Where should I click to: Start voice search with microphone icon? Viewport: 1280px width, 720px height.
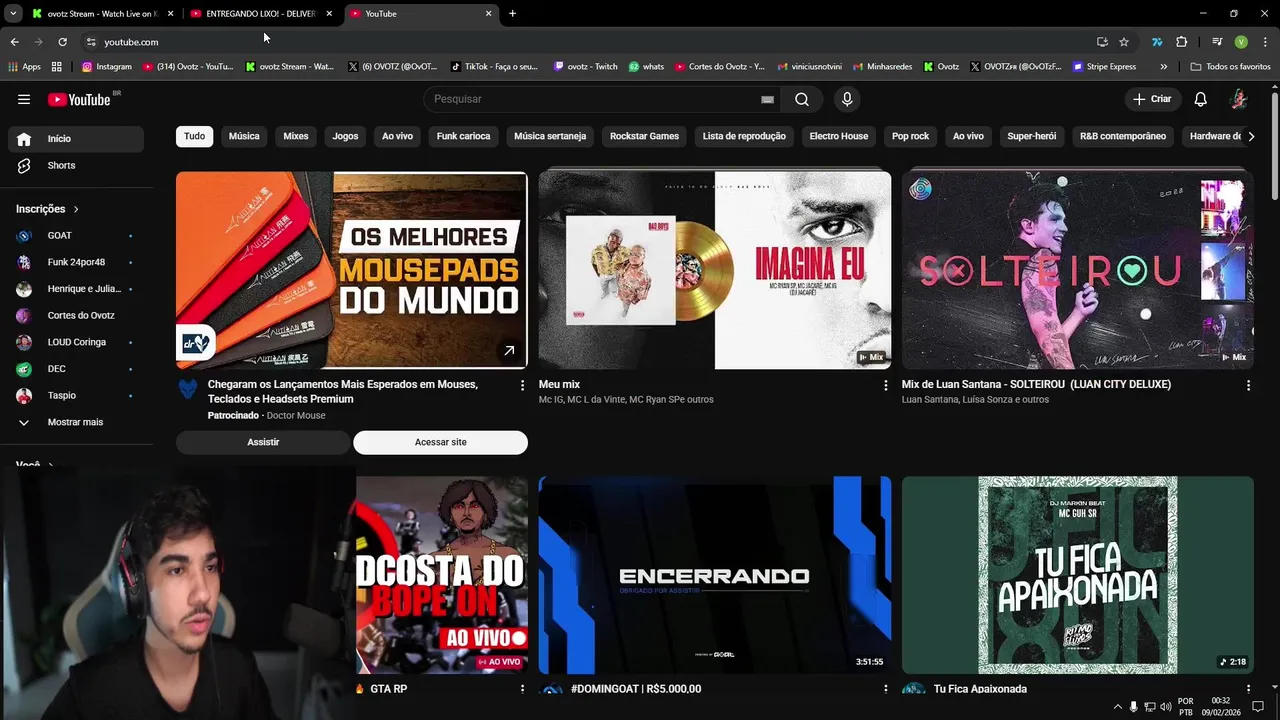(x=847, y=99)
